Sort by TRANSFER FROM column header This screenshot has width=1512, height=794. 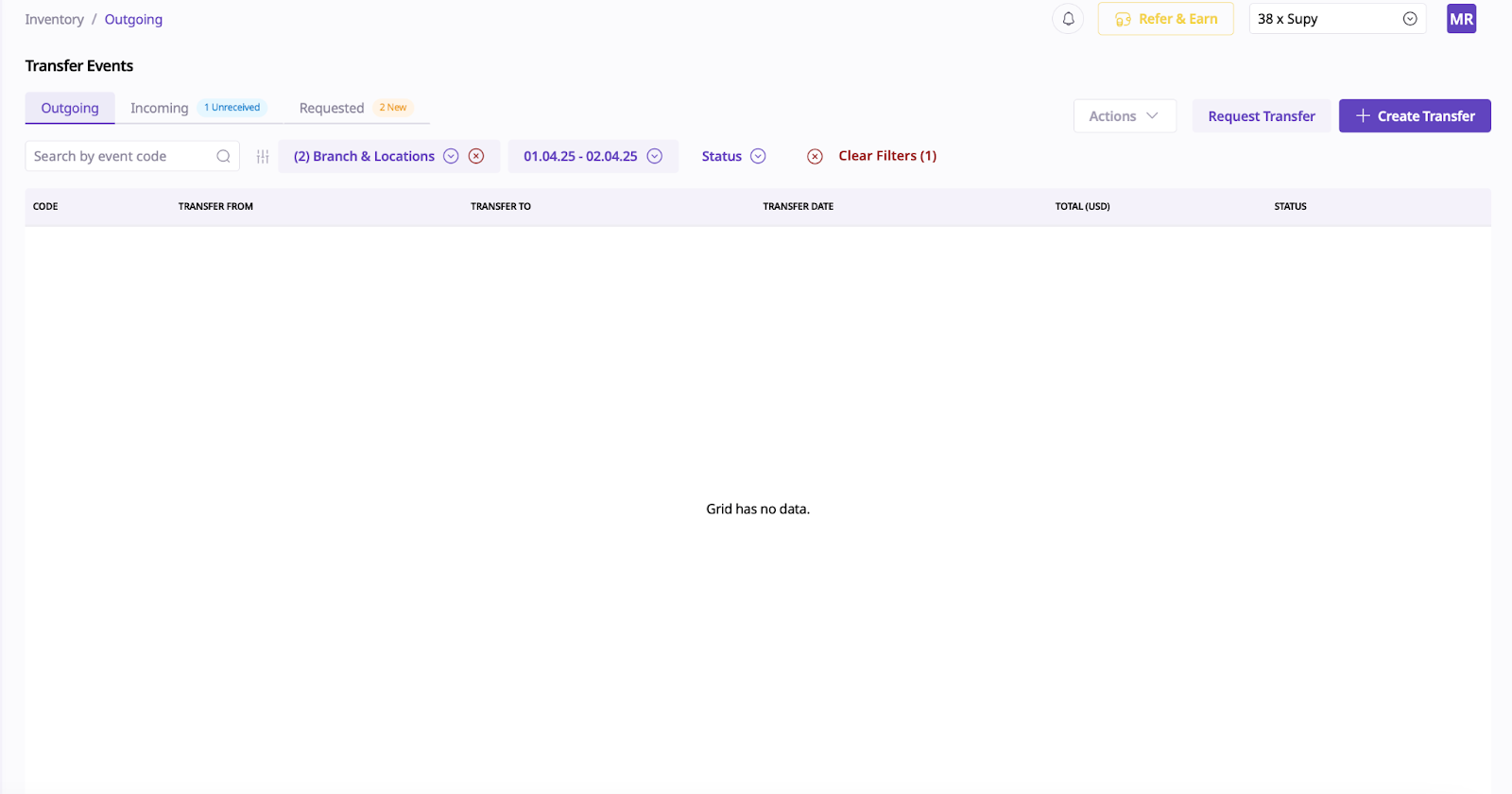(215, 206)
